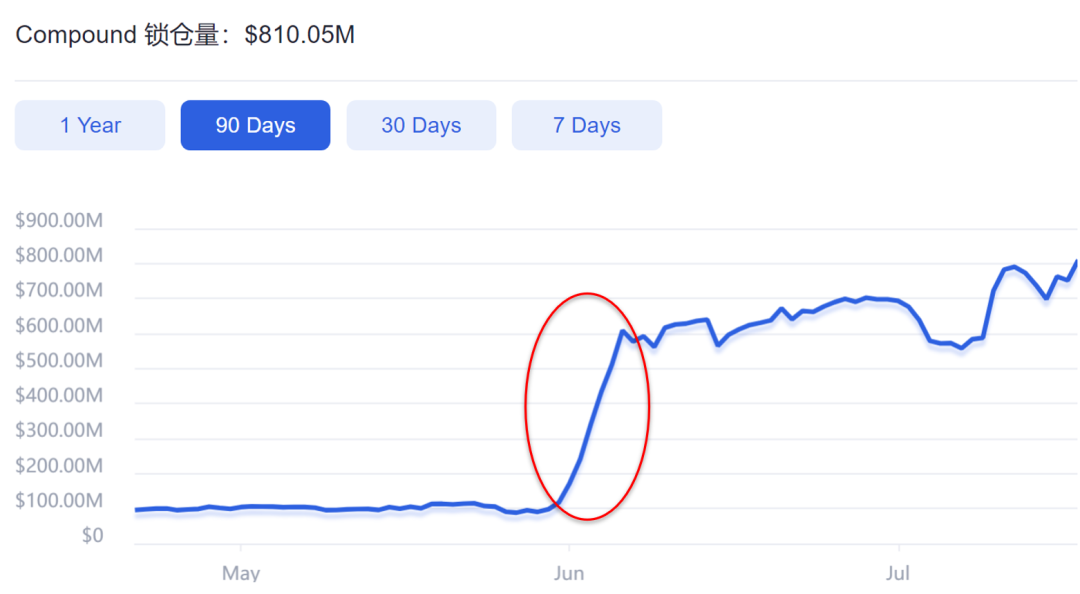1080x594 pixels.
Task: Switch to 30 Days view
Action: tap(421, 125)
